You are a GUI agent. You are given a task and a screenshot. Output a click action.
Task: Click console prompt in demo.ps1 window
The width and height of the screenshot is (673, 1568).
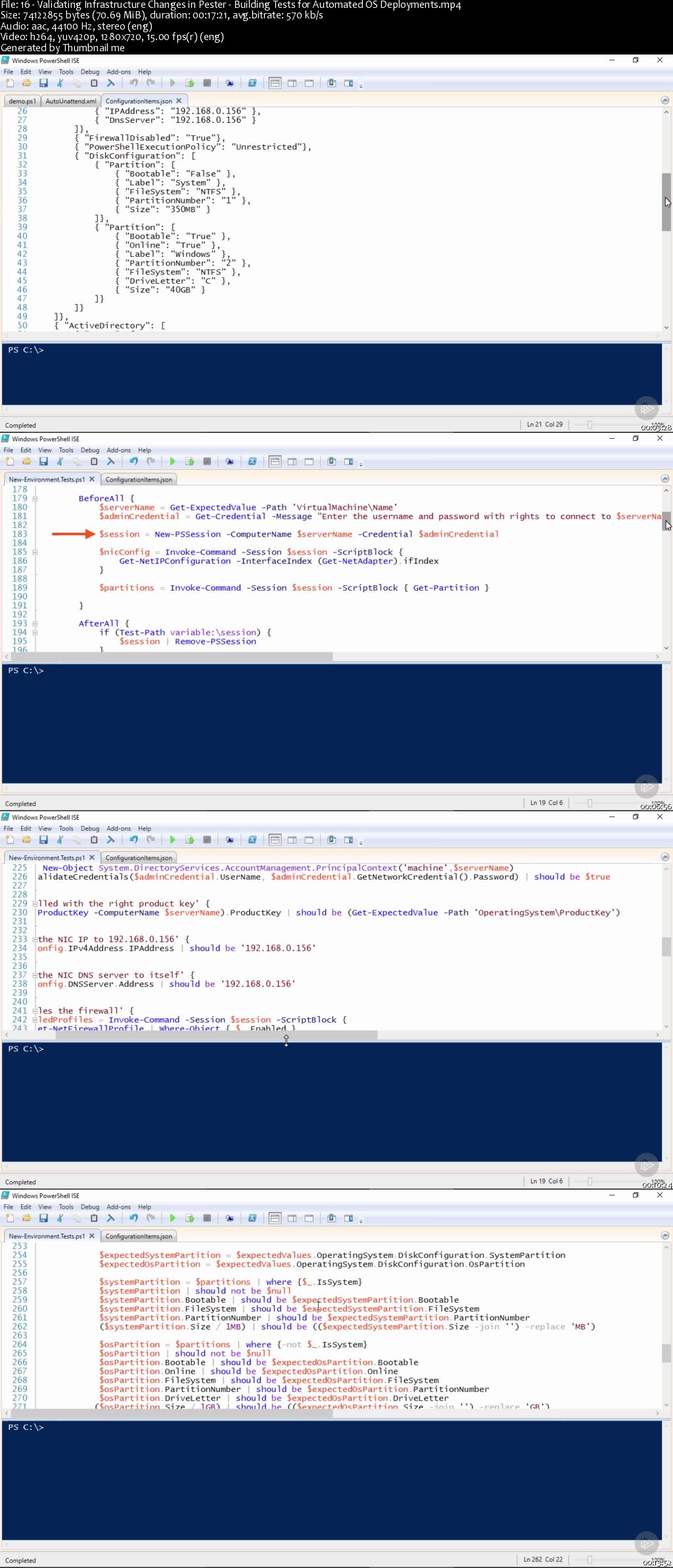(x=26, y=350)
